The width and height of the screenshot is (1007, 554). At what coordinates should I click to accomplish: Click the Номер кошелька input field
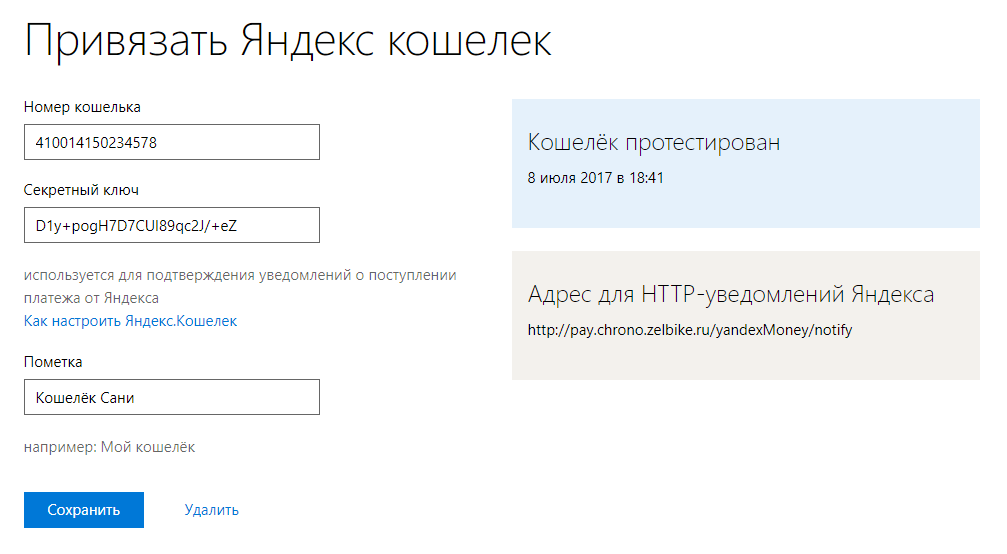pos(171,142)
